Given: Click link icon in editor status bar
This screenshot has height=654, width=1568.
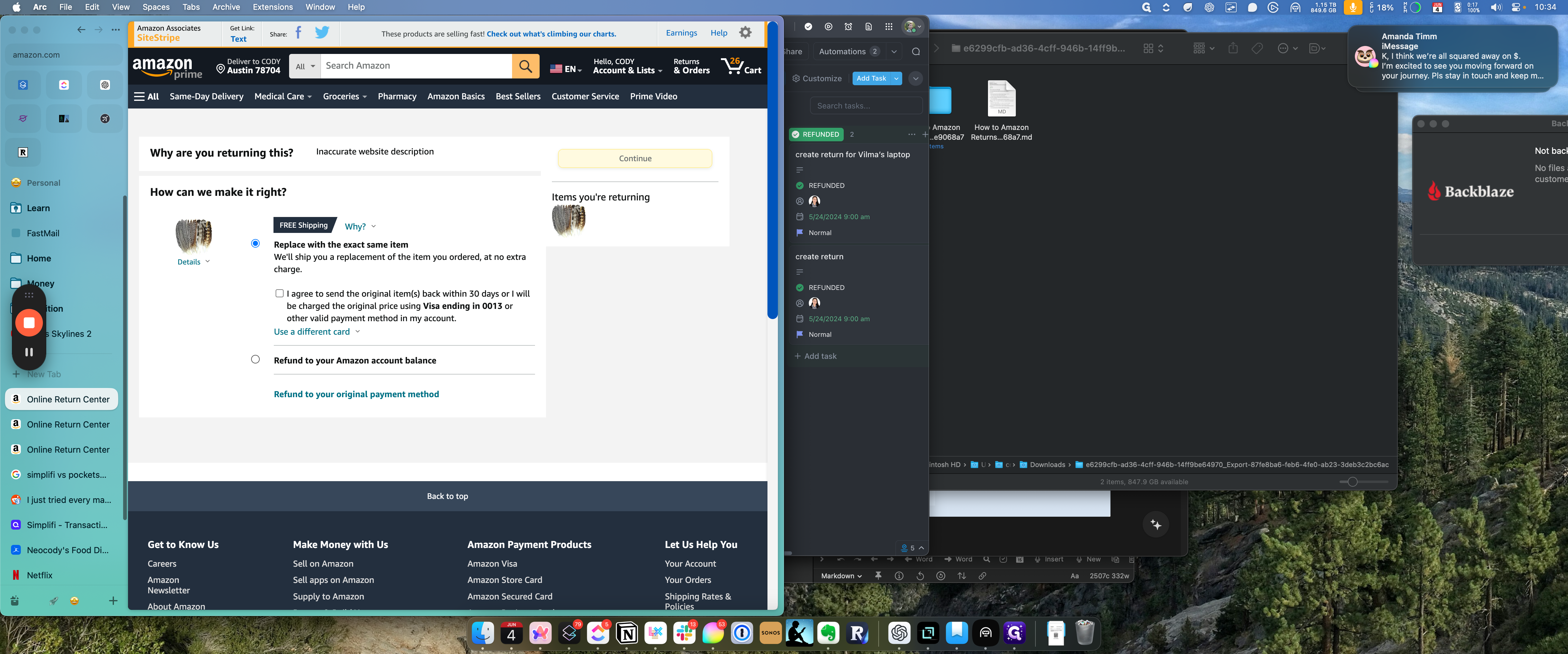Looking at the screenshot, I should (982, 576).
